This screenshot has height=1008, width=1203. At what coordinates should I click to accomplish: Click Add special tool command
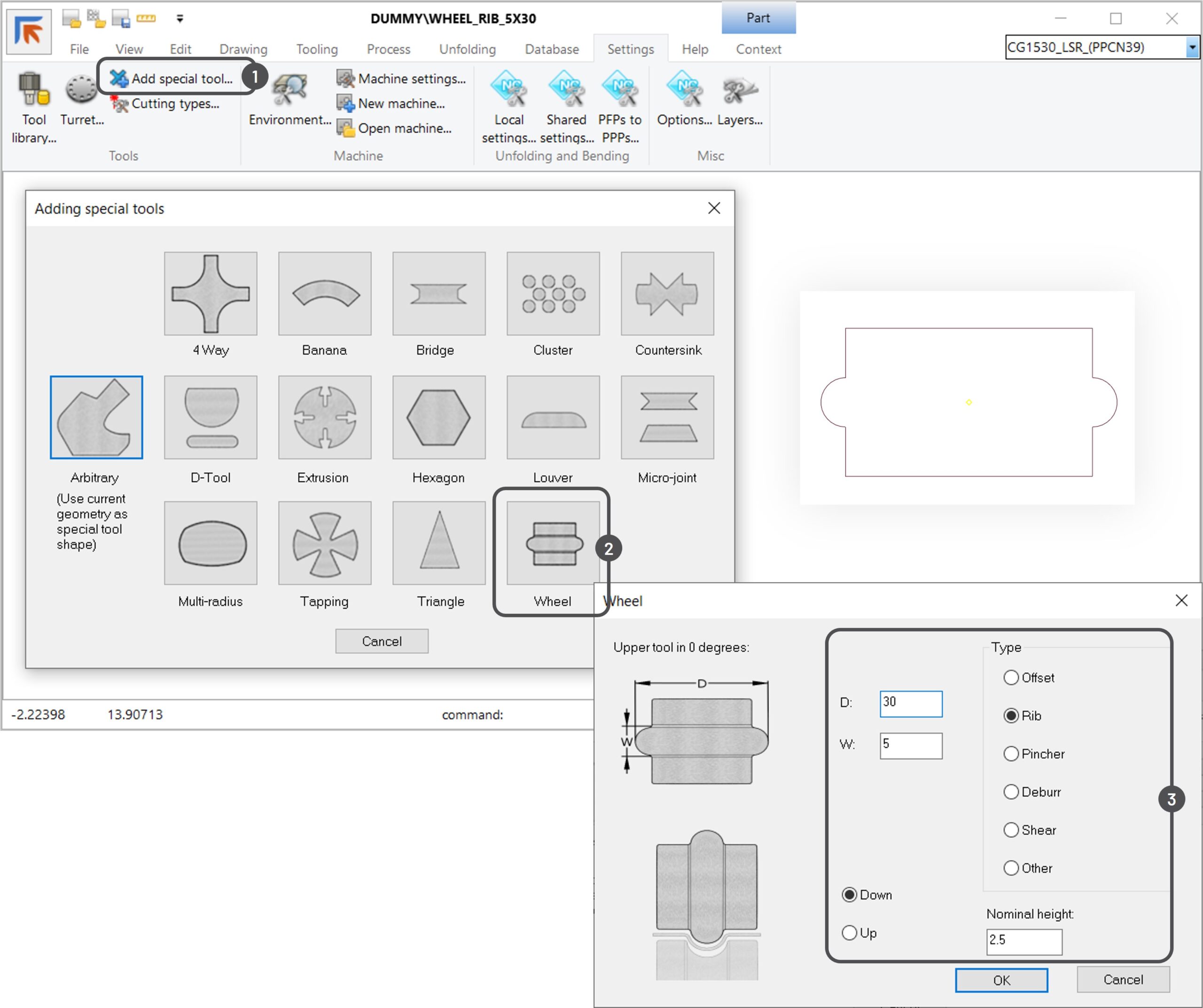181,78
